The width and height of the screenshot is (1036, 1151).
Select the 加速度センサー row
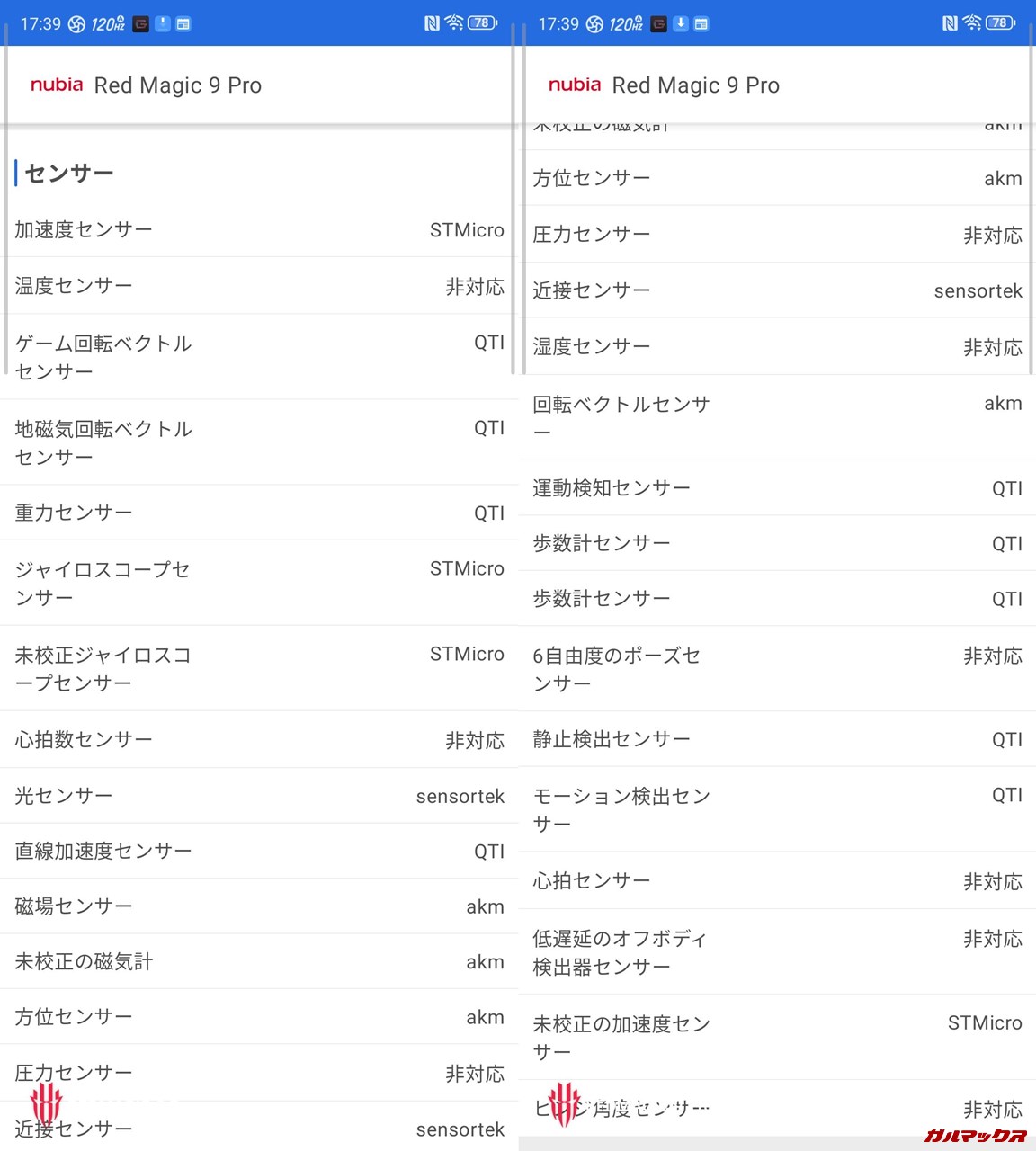click(259, 230)
